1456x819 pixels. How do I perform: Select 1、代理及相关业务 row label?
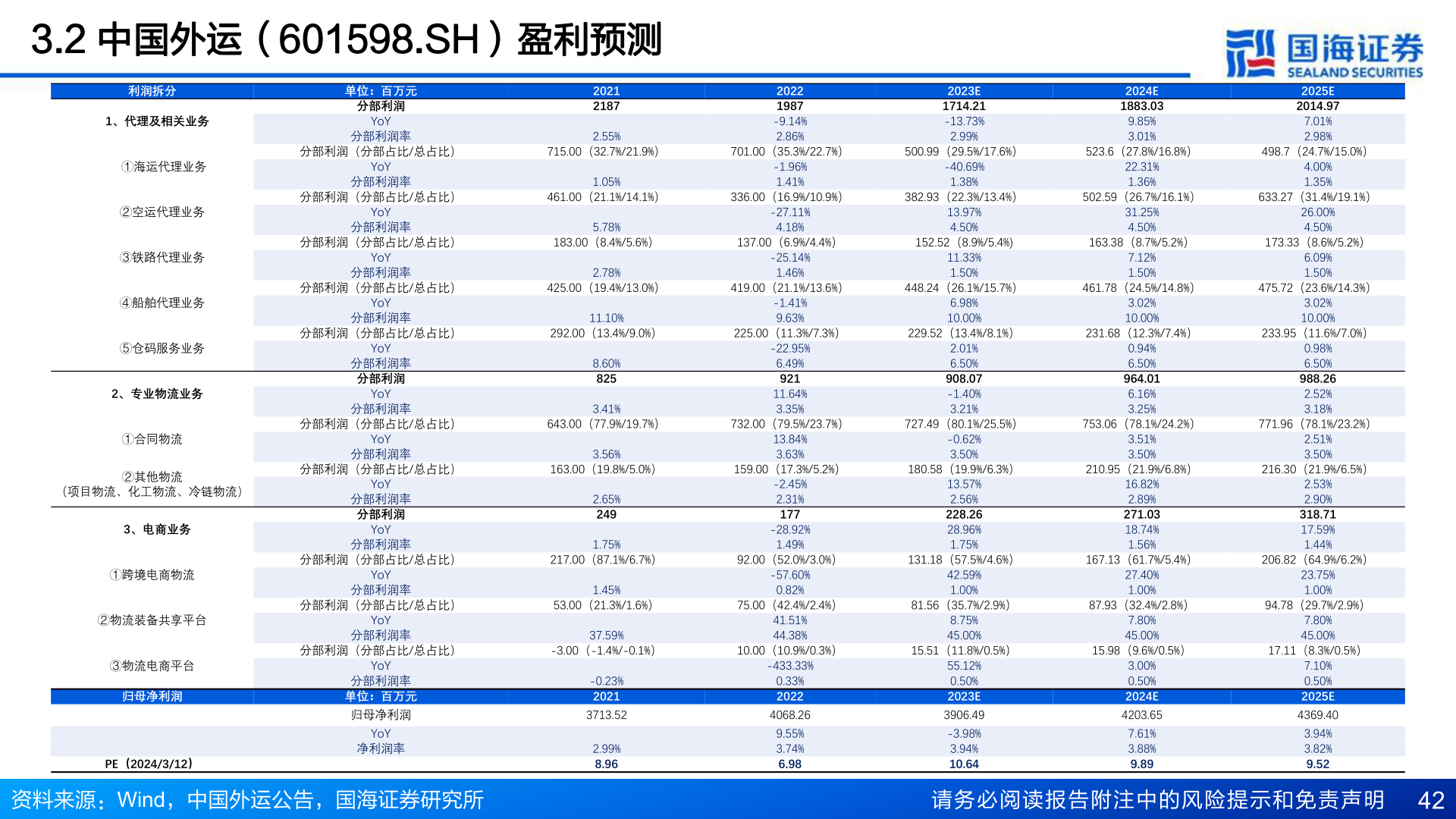click(157, 121)
